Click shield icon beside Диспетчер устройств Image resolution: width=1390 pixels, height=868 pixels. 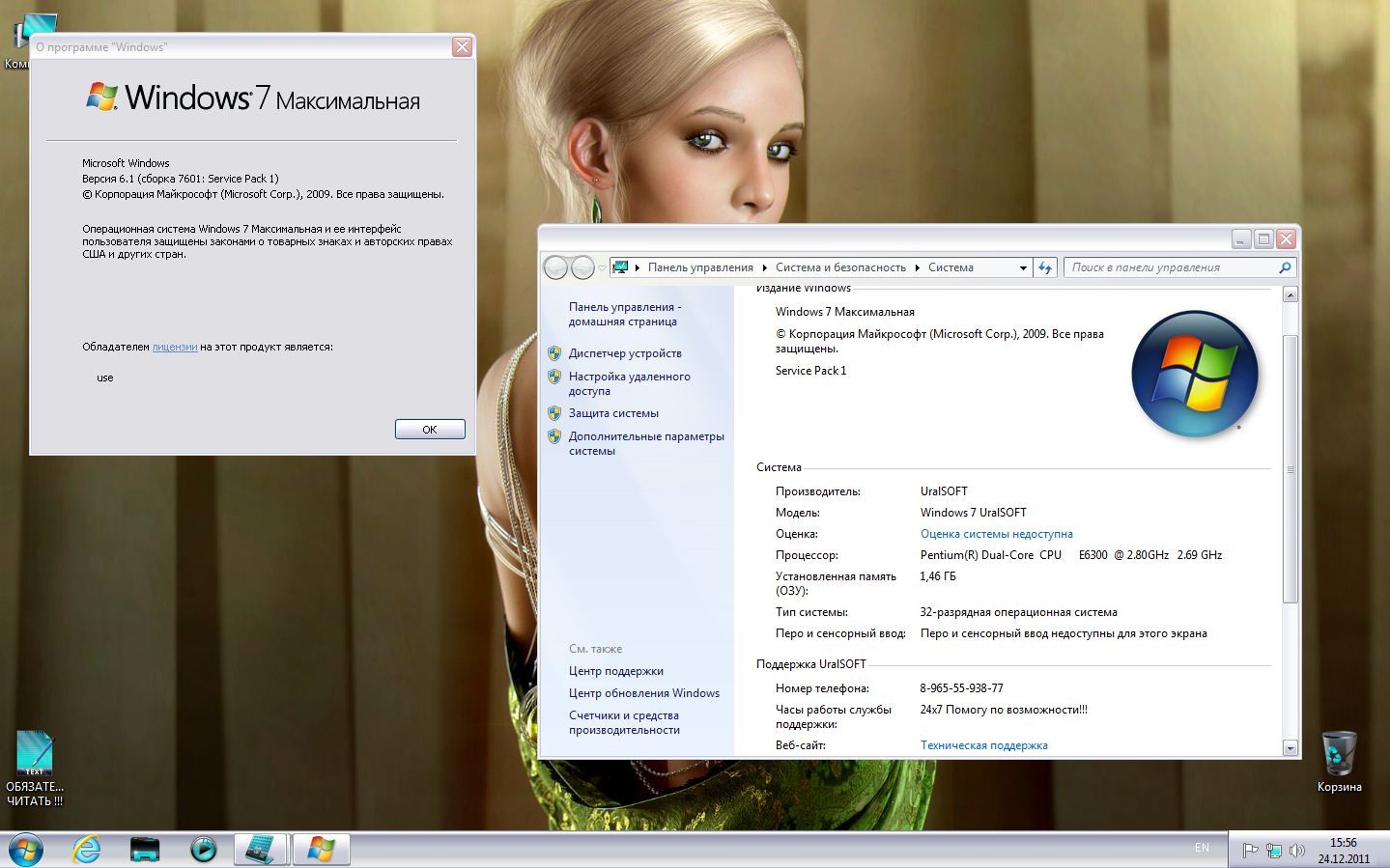coord(554,353)
